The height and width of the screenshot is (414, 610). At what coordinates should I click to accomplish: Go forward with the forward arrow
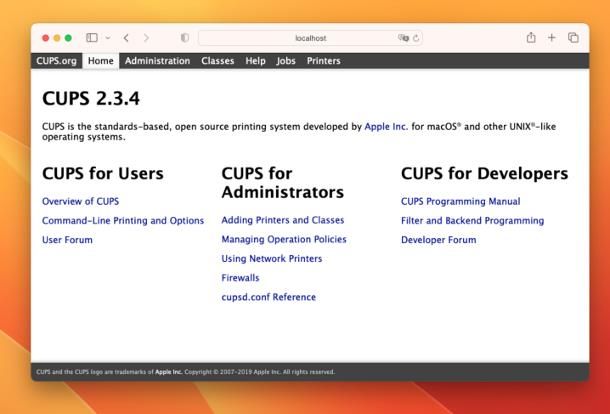[146, 38]
